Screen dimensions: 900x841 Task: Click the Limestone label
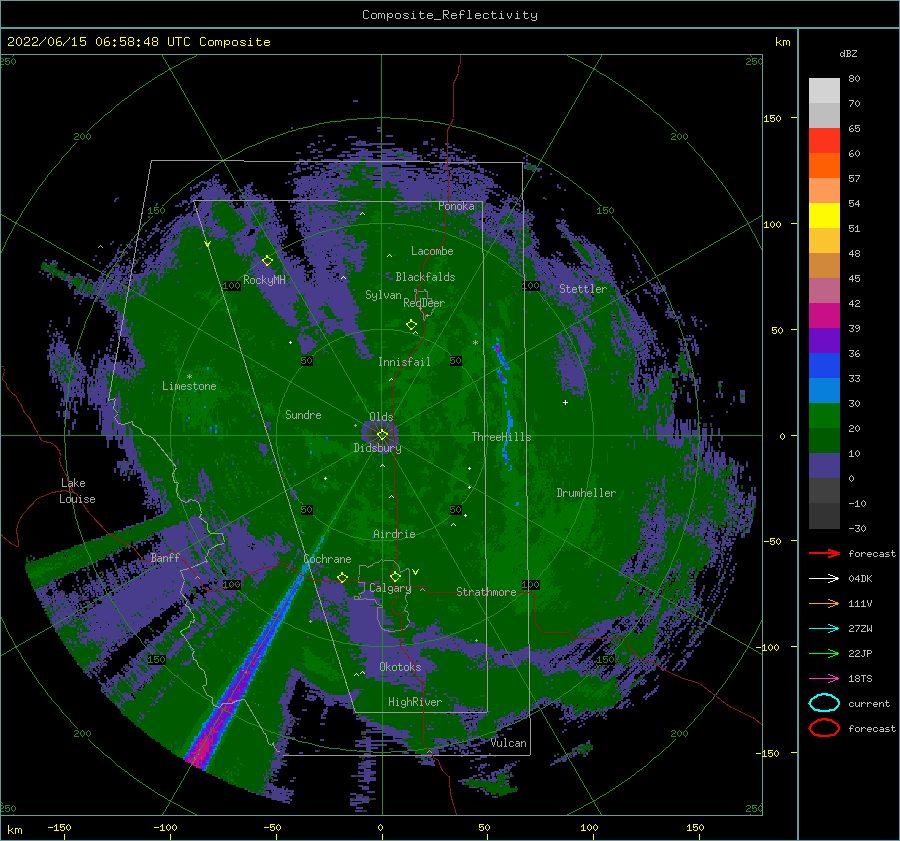(x=189, y=386)
